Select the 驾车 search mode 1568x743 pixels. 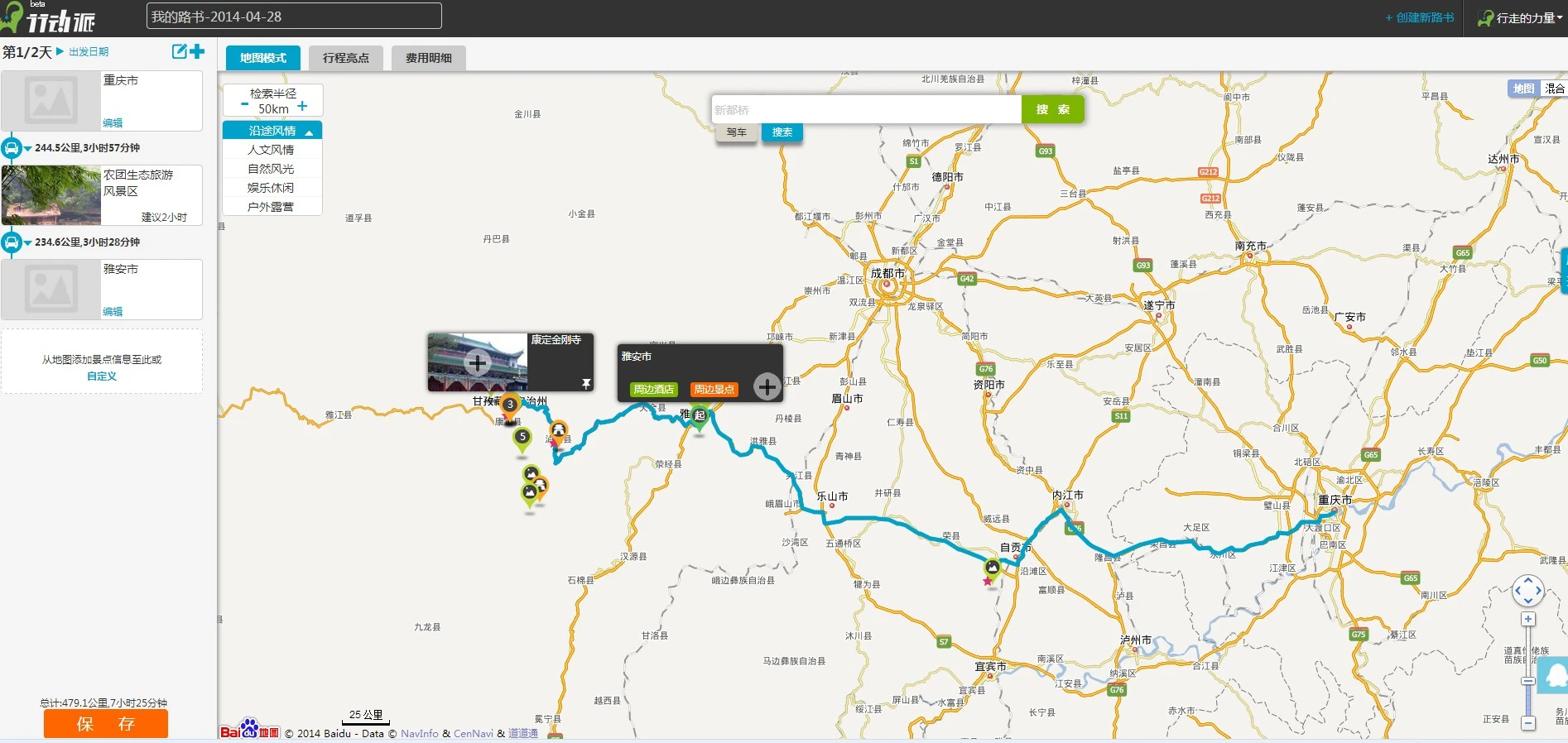[737, 132]
